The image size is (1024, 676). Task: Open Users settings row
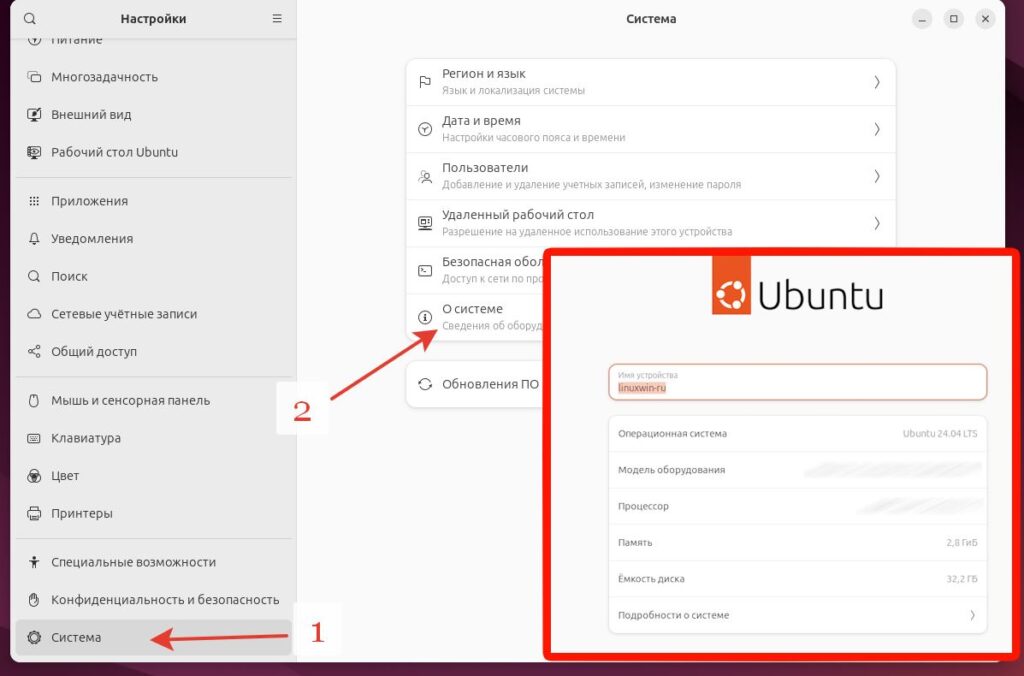click(650, 176)
